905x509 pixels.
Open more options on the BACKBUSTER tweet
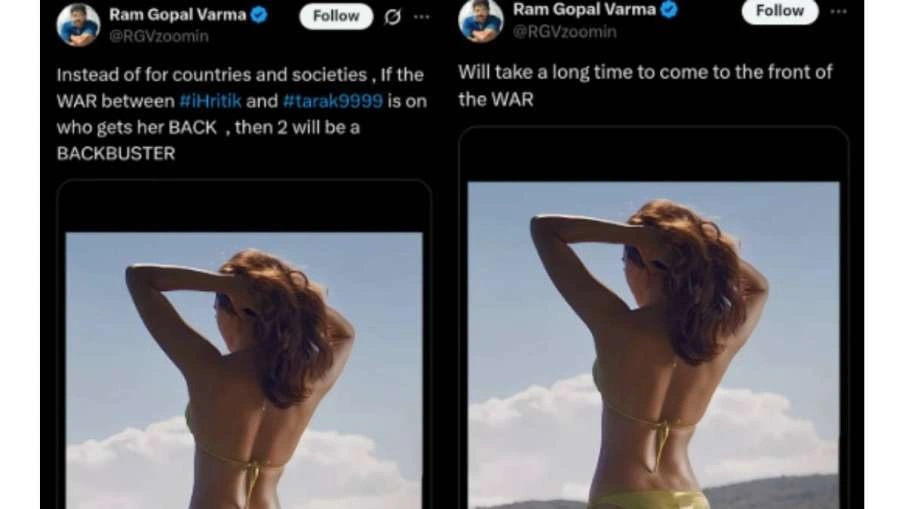(422, 17)
